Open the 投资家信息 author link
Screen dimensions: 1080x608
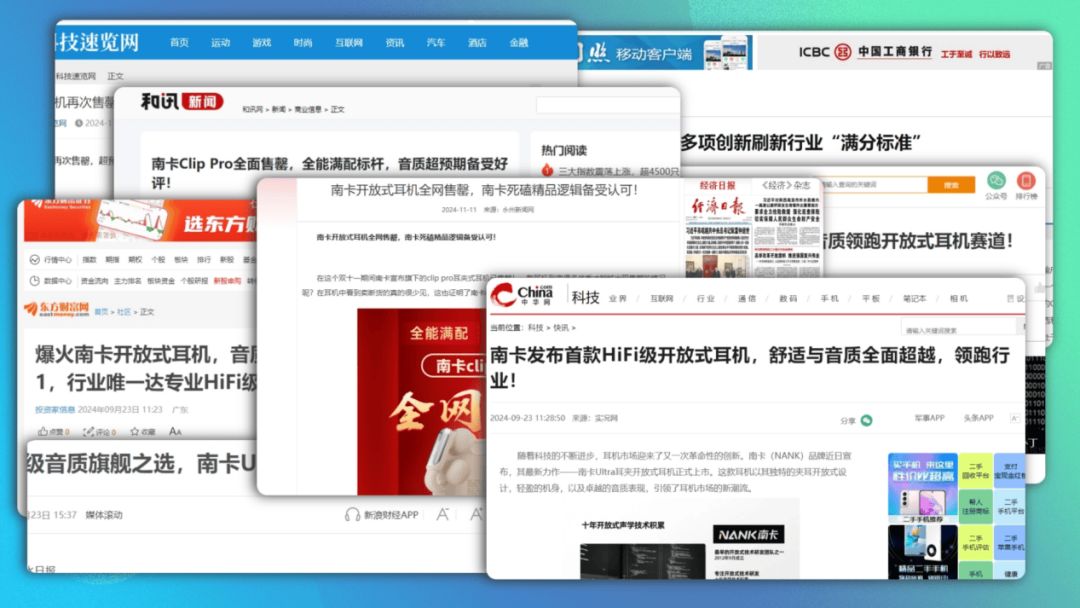click(55, 409)
